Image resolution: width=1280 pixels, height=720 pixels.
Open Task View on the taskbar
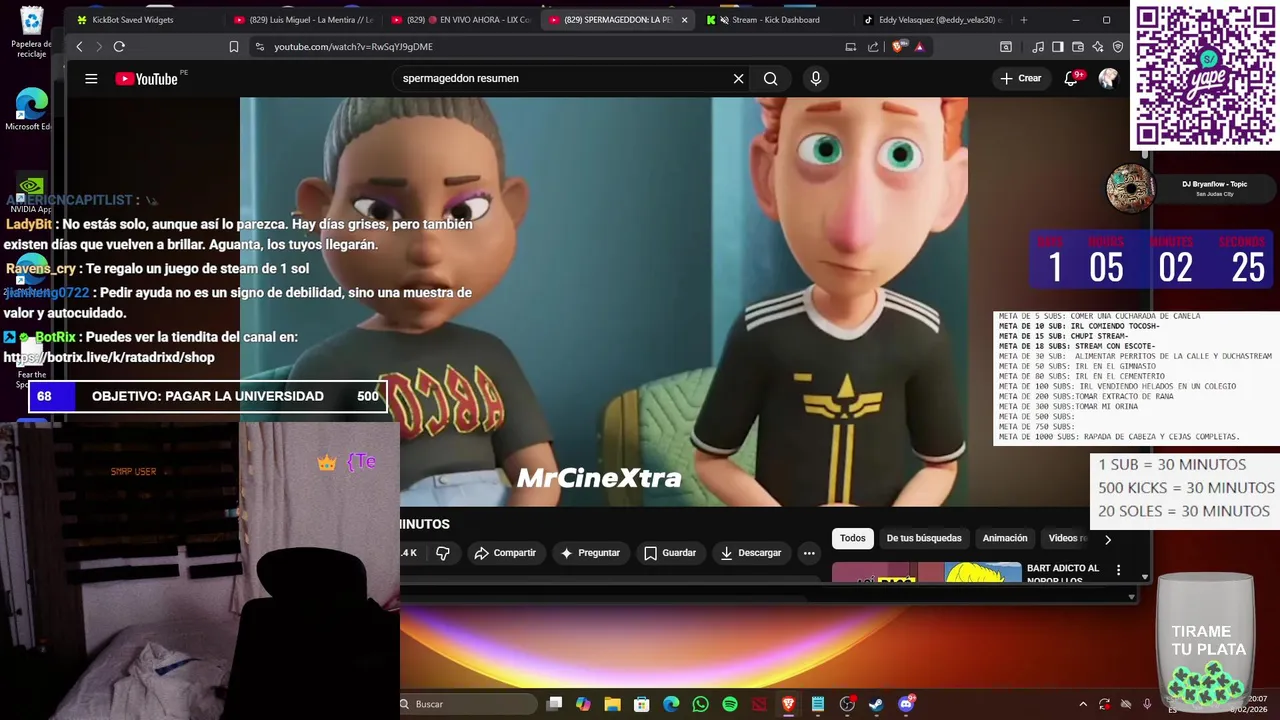coord(555,704)
